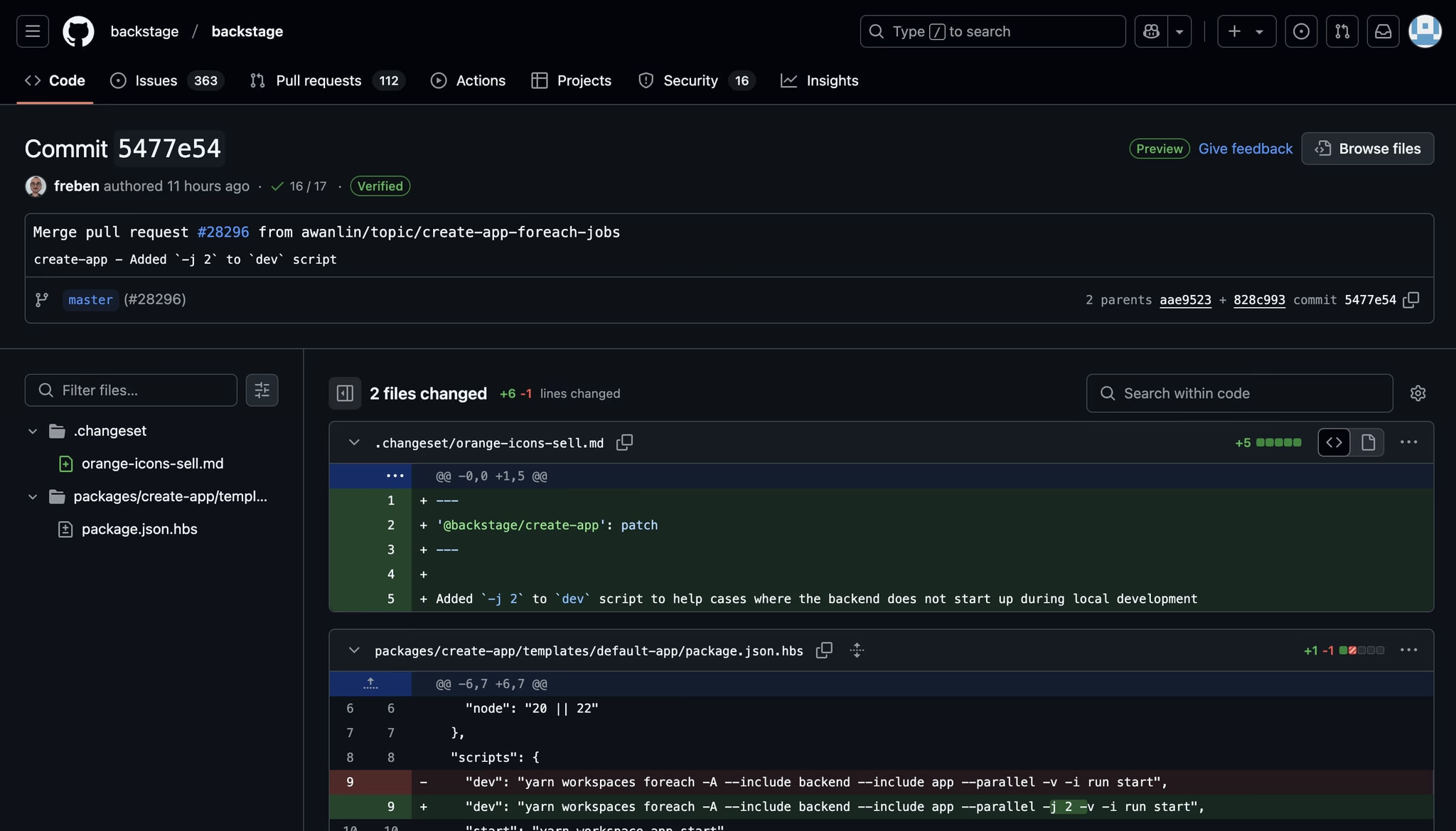Copy path of package.json.hbs file
Image resolution: width=1456 pixels, height=831 pixels.
tap(824, 650)
